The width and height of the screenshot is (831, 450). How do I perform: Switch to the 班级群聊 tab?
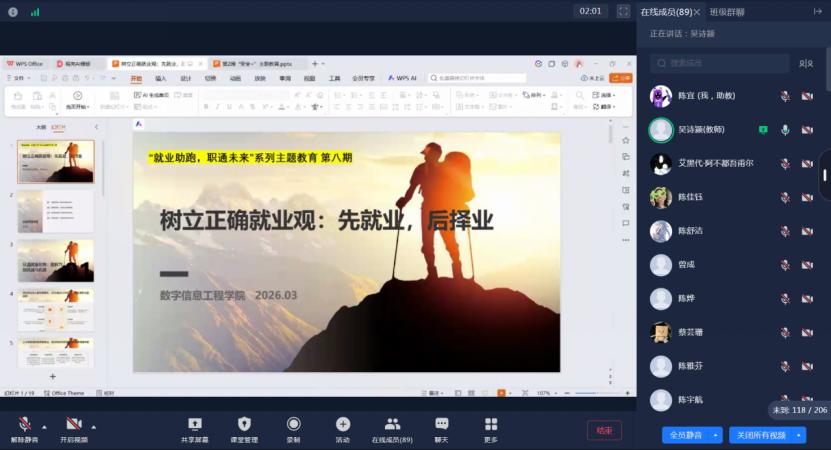pyautogui.click(x=728, y=12)
